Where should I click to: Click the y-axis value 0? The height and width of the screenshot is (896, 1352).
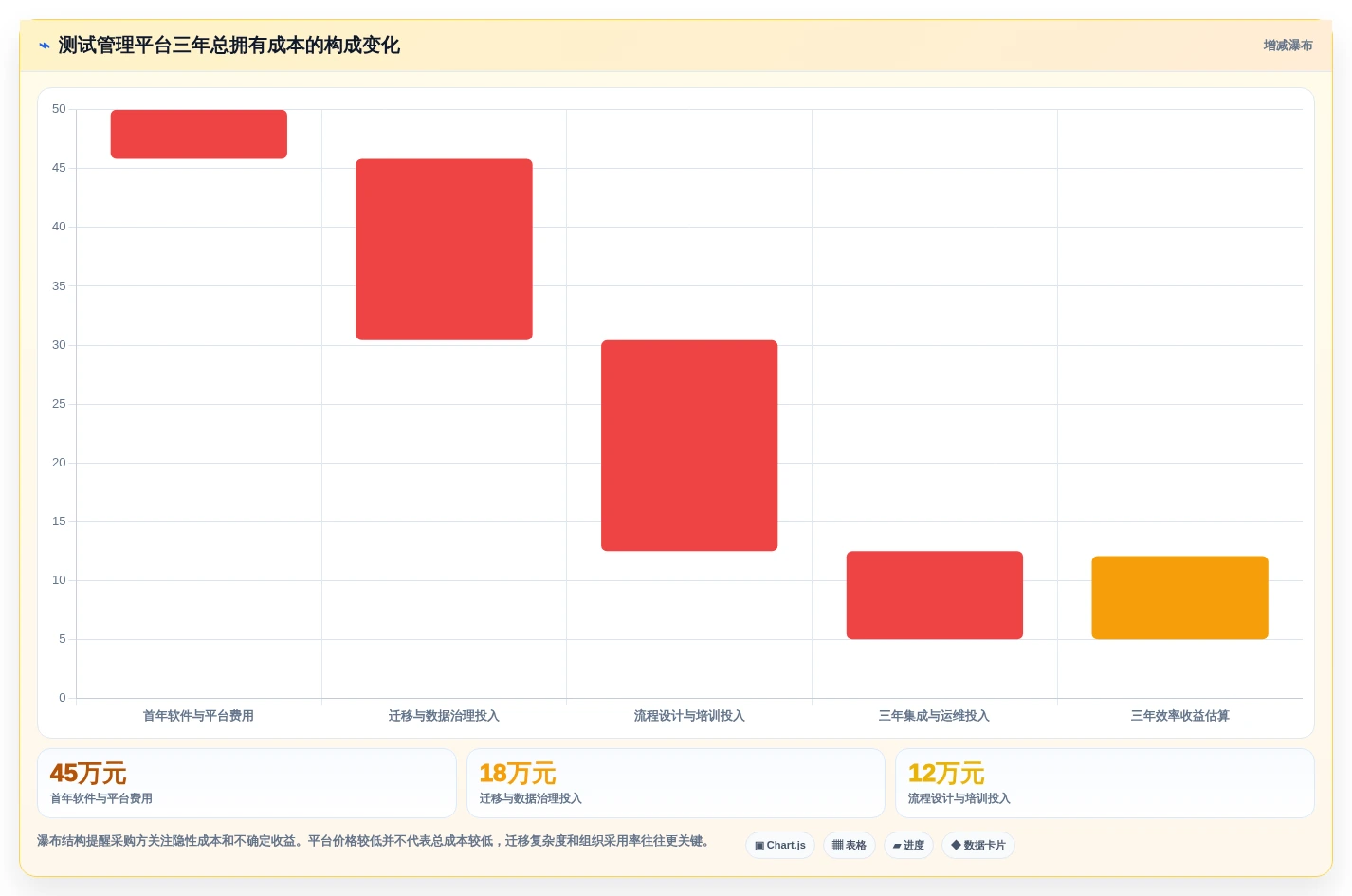click(x=63, y=698)
